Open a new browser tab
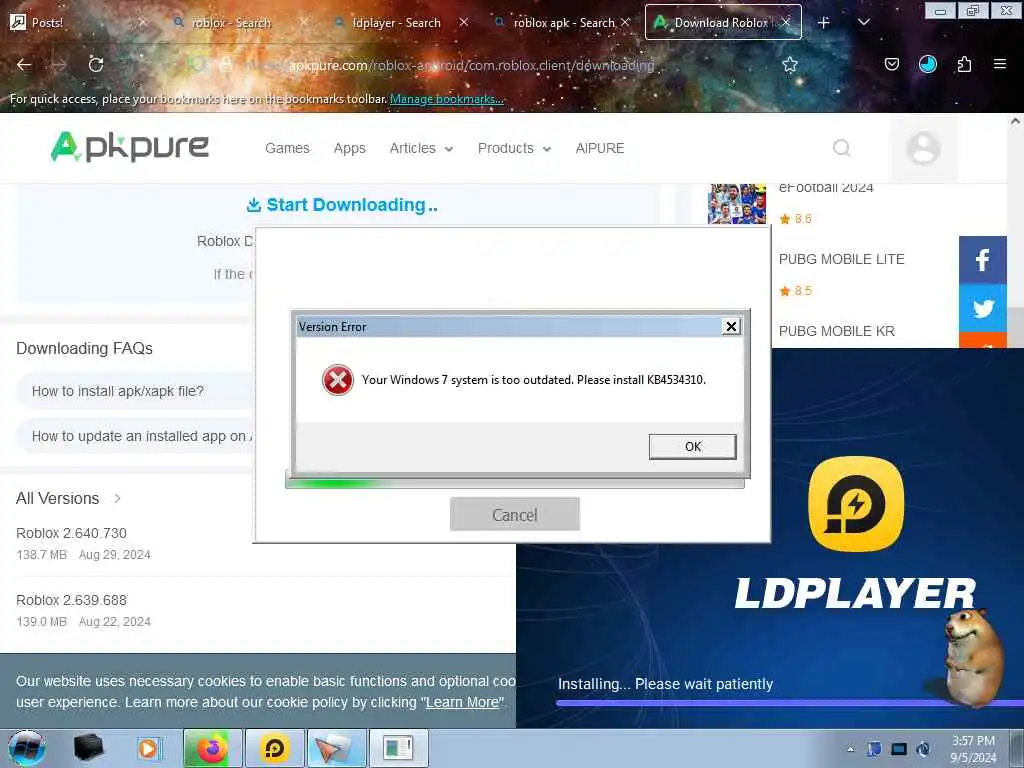This screenshot has height=768, width=1024. click(824, 22)
